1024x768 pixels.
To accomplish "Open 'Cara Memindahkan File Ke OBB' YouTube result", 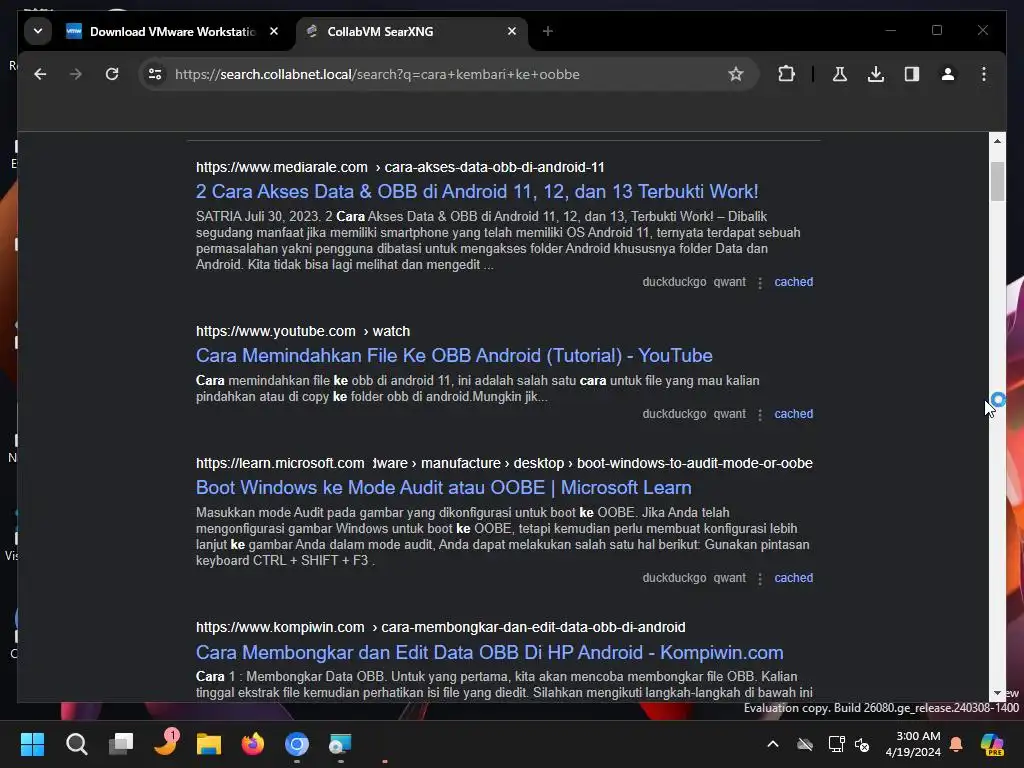I will [x=454, y=355].
